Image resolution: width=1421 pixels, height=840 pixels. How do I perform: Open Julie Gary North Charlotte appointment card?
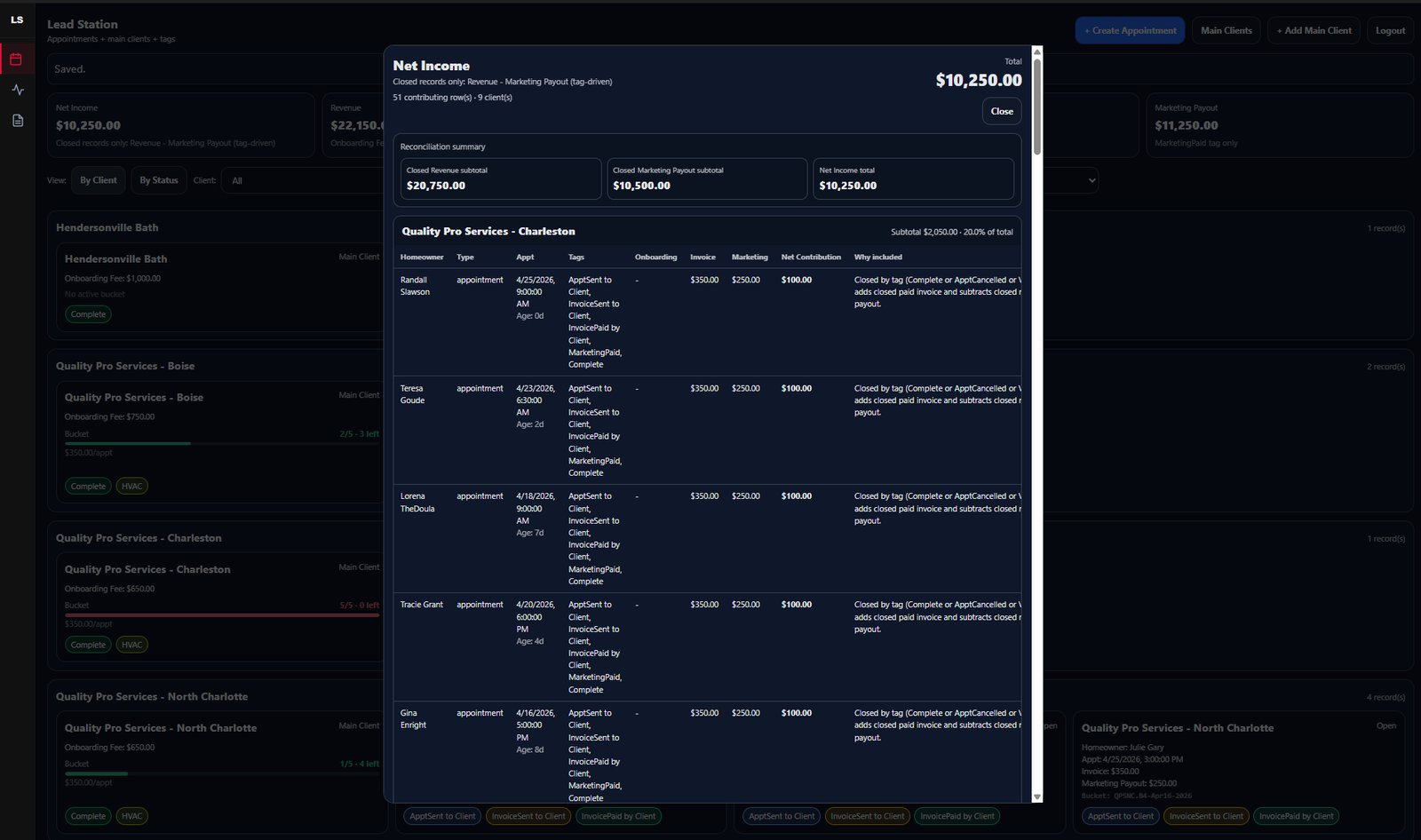(1239, 773)
